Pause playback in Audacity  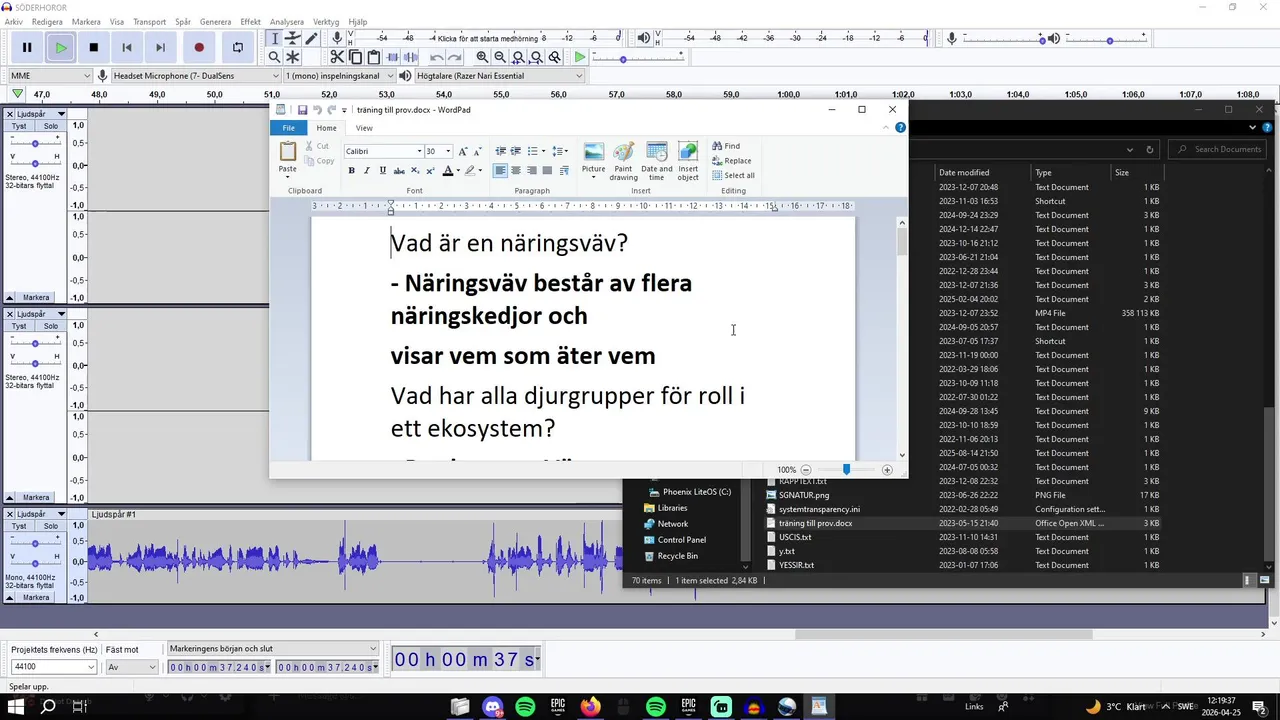pos(27,47)
